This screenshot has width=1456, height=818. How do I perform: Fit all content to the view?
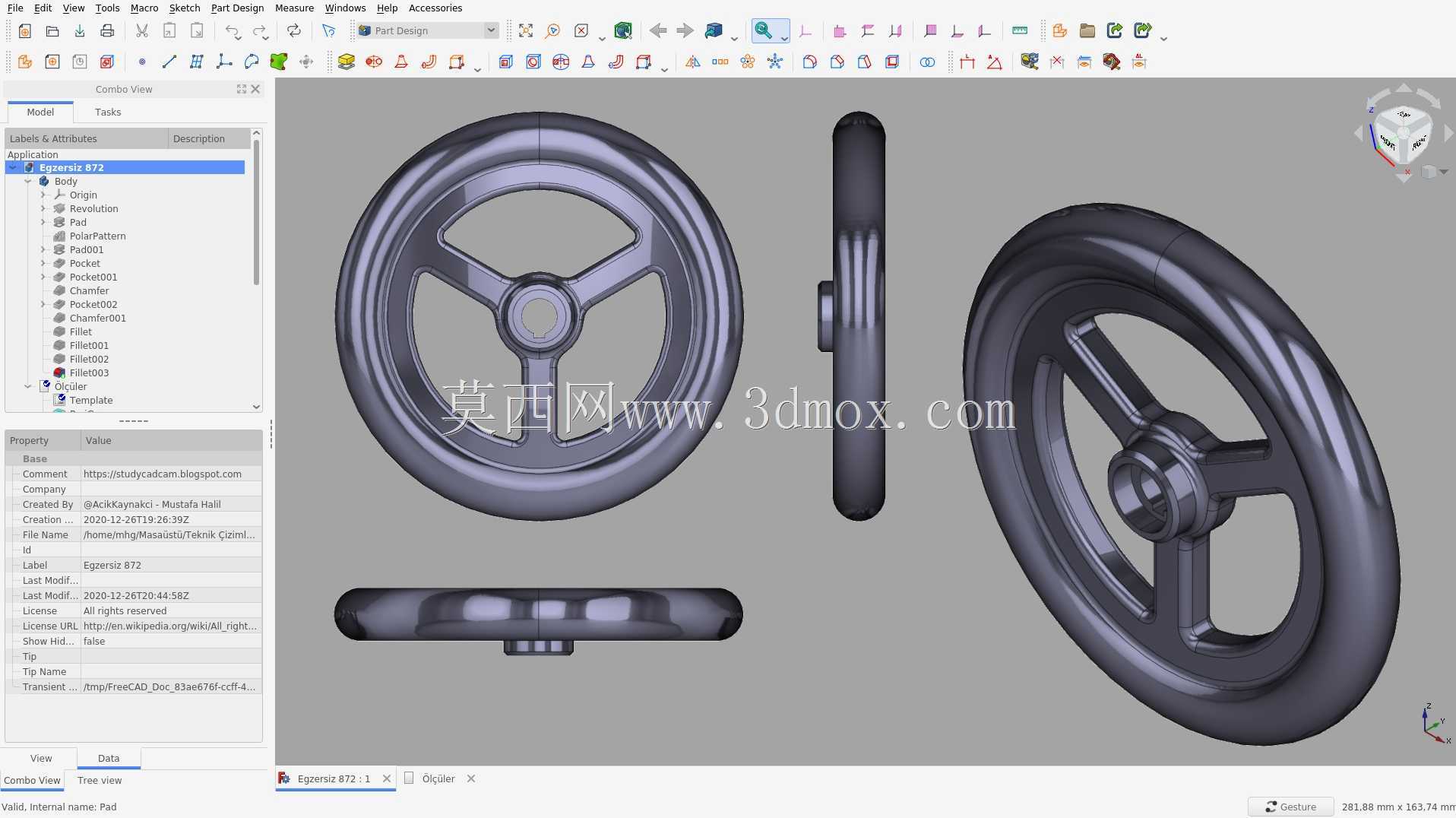(x=525, y=30)
